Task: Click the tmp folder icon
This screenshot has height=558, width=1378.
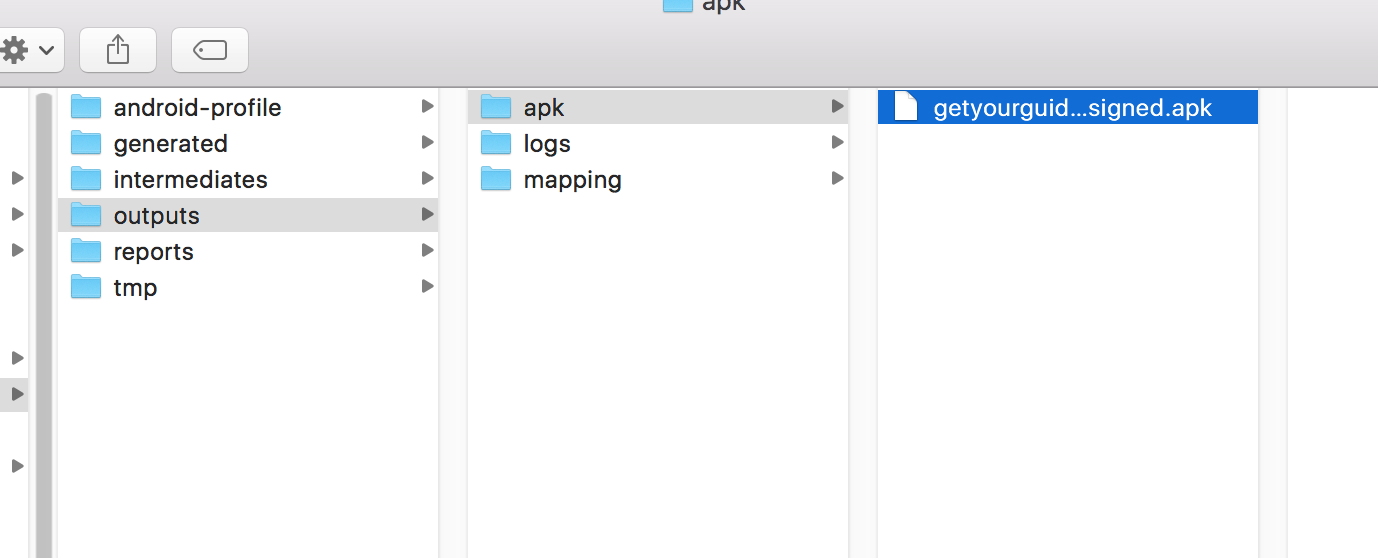Action: click(86, 287)
